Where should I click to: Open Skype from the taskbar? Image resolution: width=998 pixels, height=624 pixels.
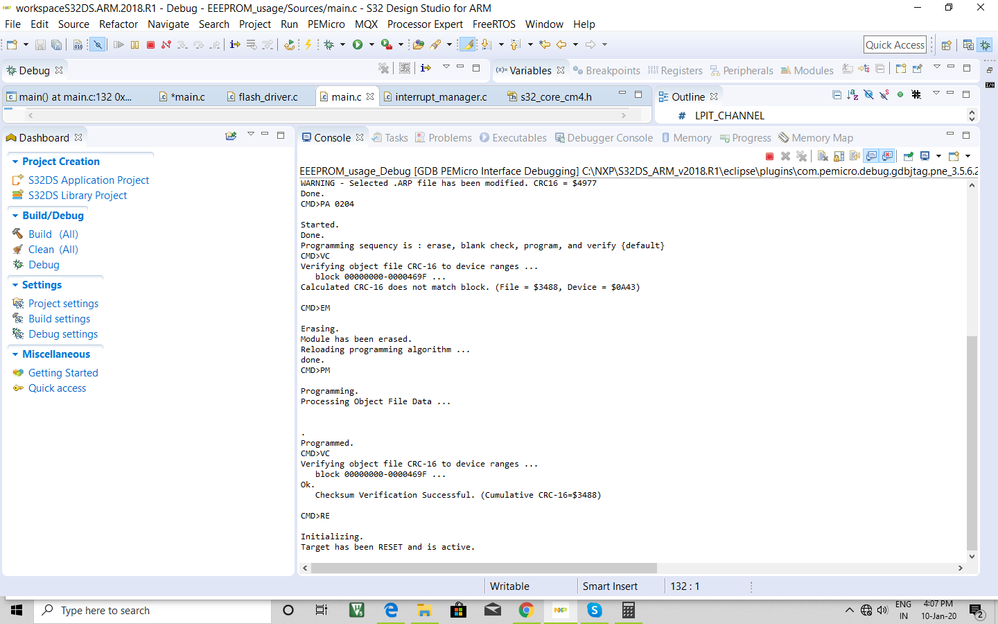pyautogui.click(x=594, y=610)
